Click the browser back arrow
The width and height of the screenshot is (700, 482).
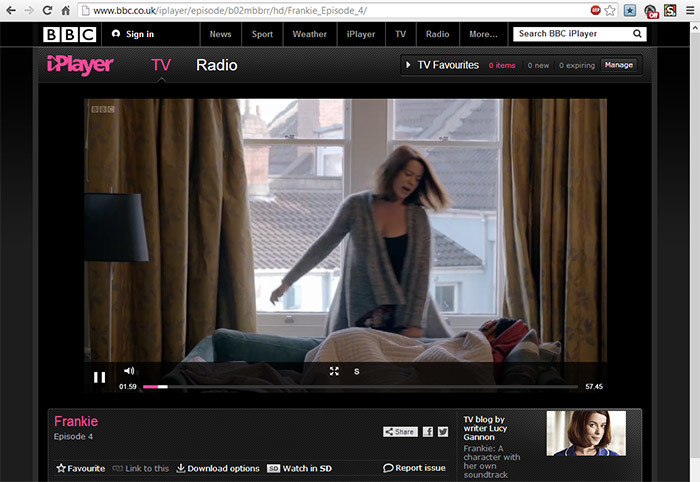(x=11, y=10)
